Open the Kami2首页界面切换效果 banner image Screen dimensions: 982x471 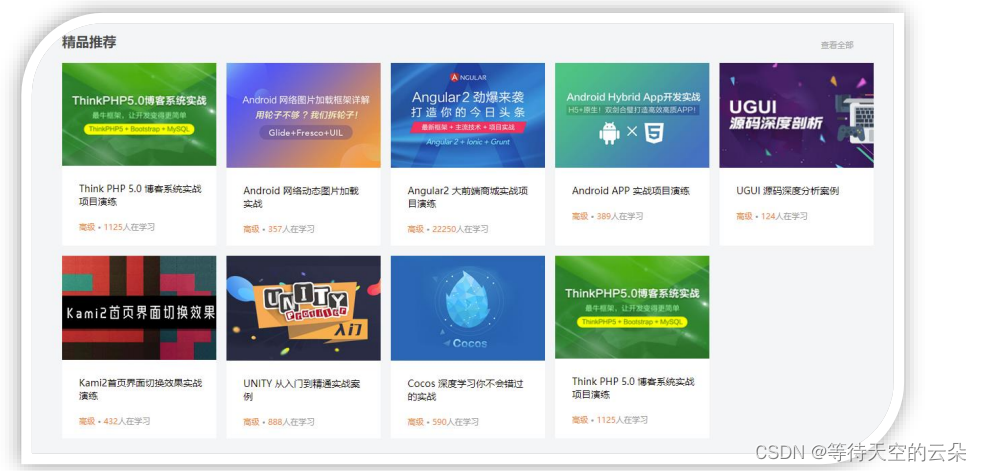click(x=139, y=308)
